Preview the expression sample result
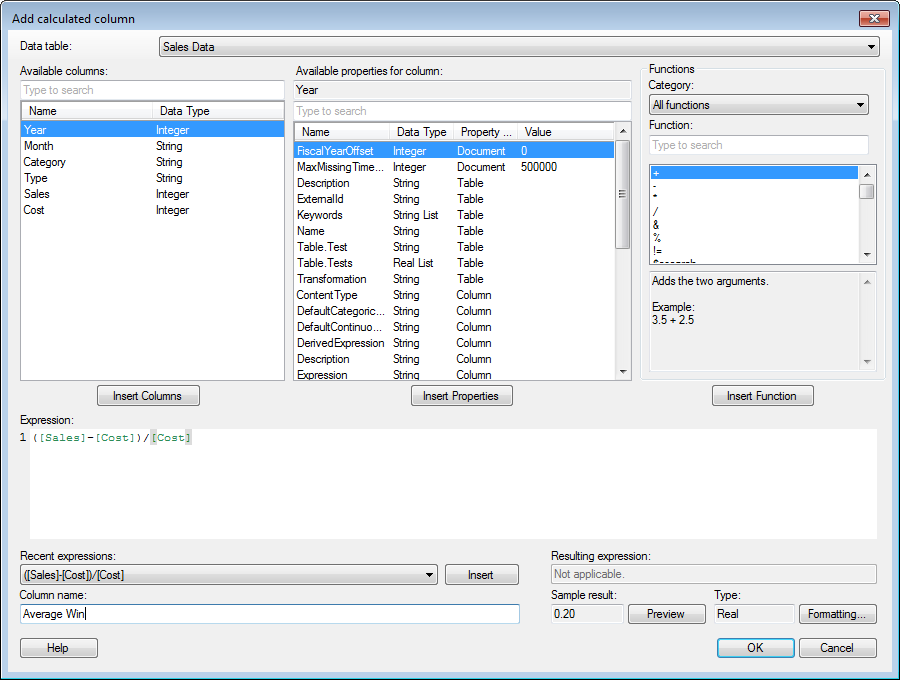This screenshot has height=680, width=900. [665, 614]
